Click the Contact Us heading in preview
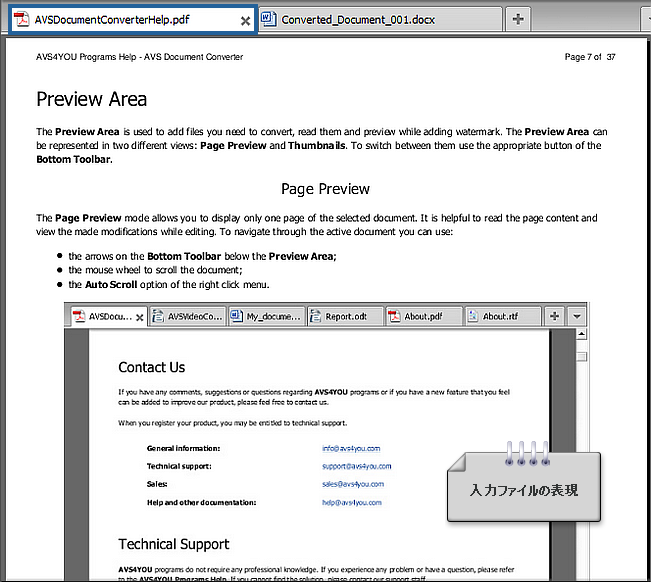Viewport: 651px width, 582px height. pyautogui.click(x=152, y=367)
